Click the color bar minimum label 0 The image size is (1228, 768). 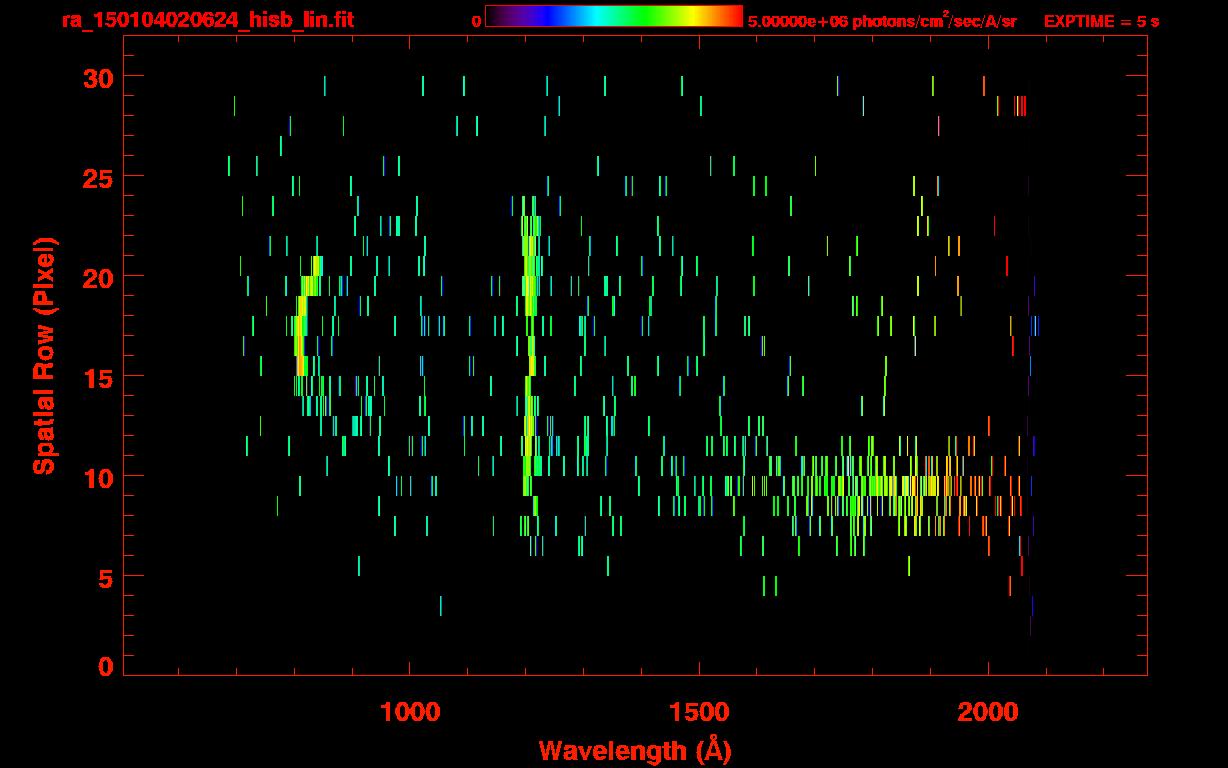coord(477,21)
